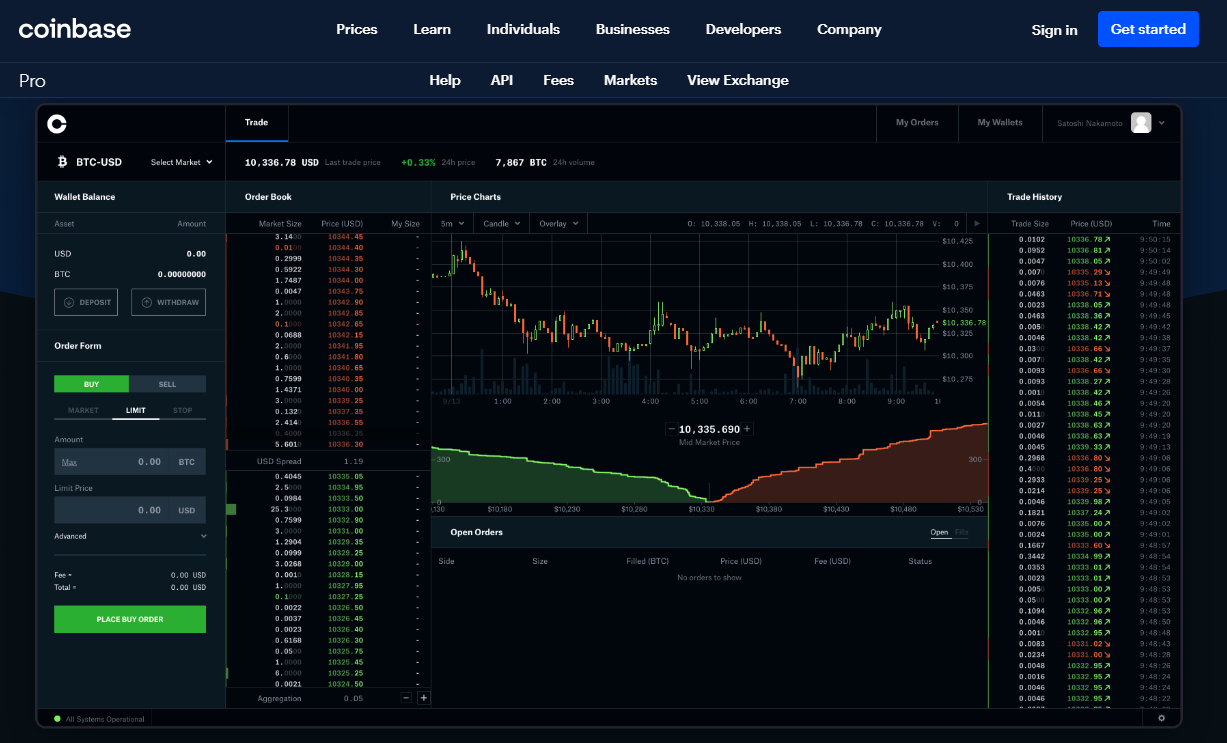Expand the Advanced order options

[x=130, y=536]
